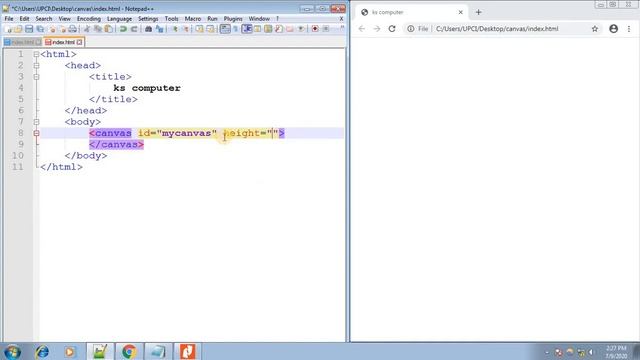Click Chrome back navigation arrow

point(362,29)
